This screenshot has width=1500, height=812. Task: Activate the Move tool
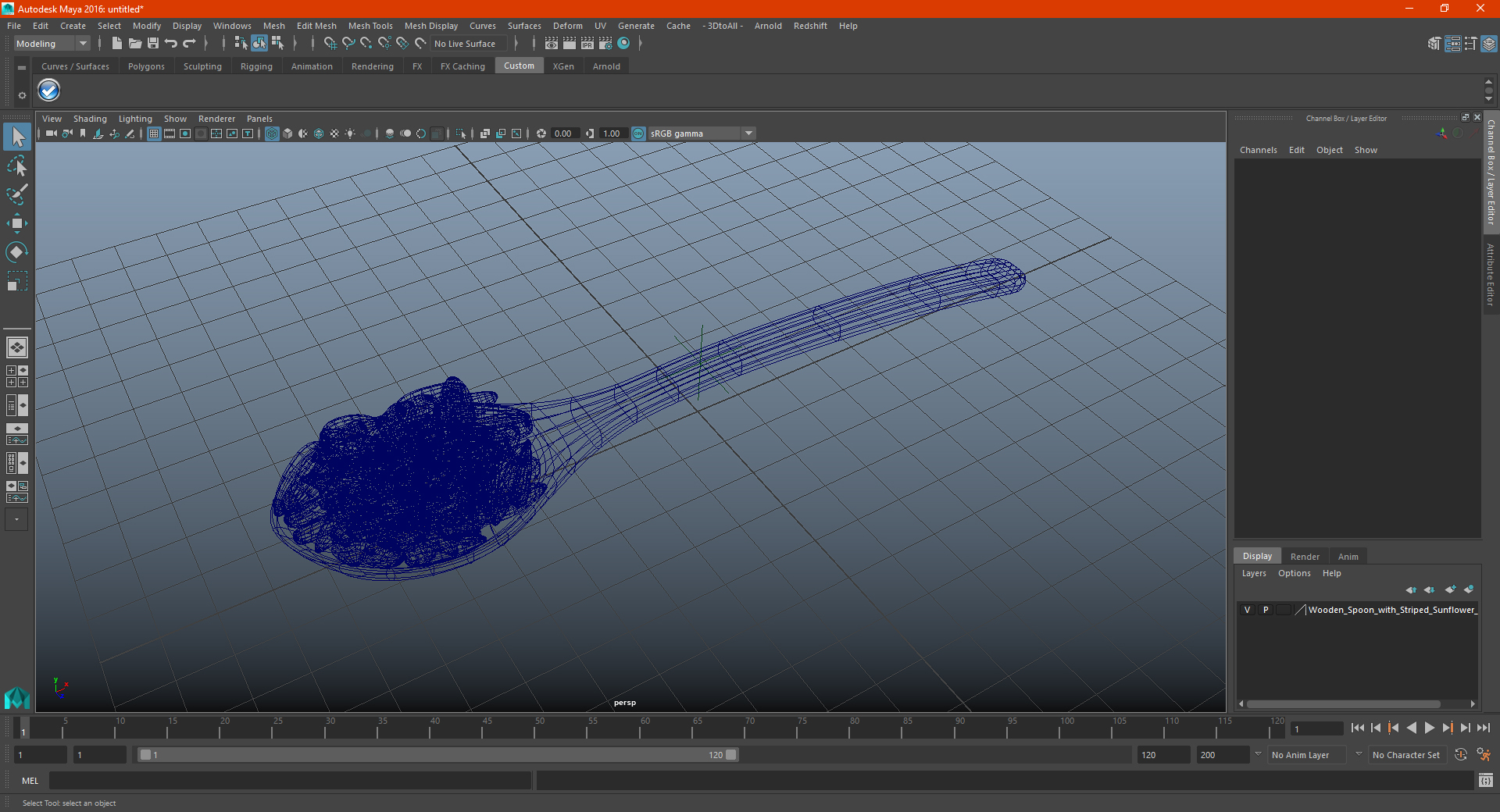tap(16, 223)
